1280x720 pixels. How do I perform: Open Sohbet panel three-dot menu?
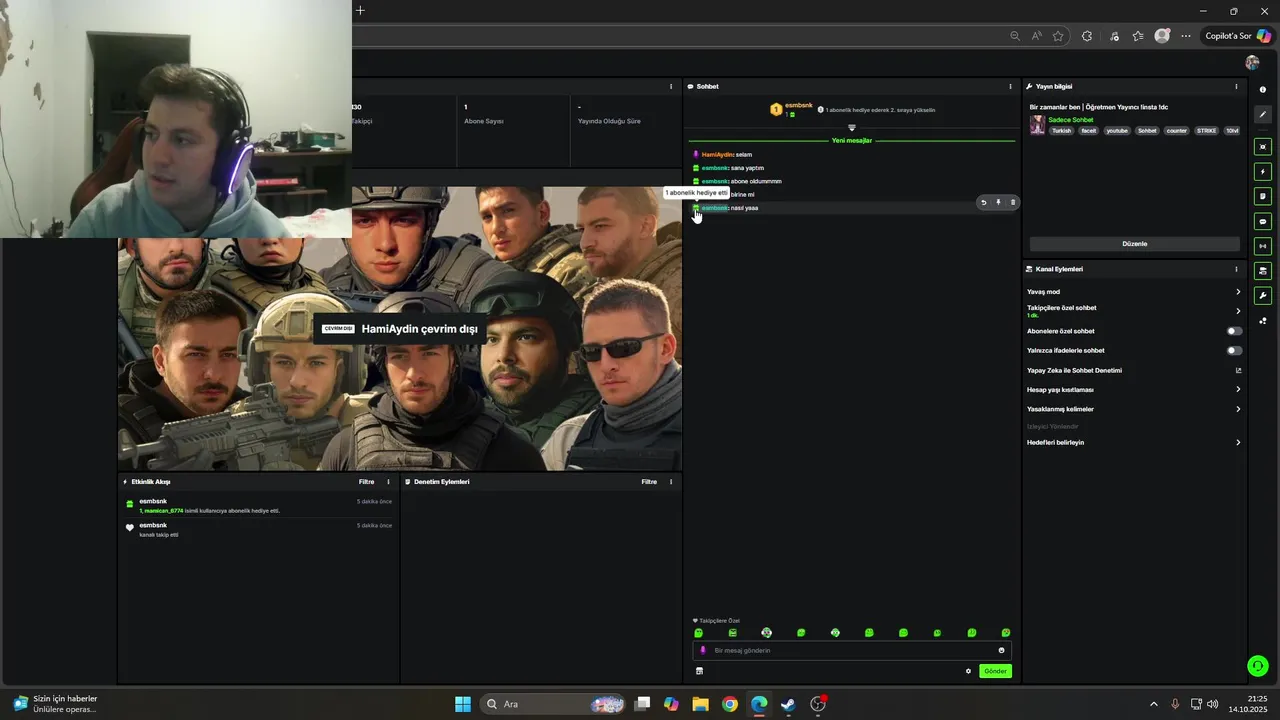(x=1010, y=87)
